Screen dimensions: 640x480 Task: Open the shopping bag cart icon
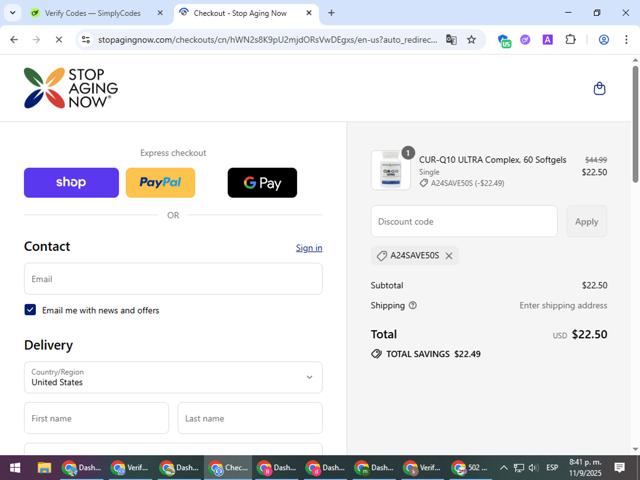coord(599,89)
